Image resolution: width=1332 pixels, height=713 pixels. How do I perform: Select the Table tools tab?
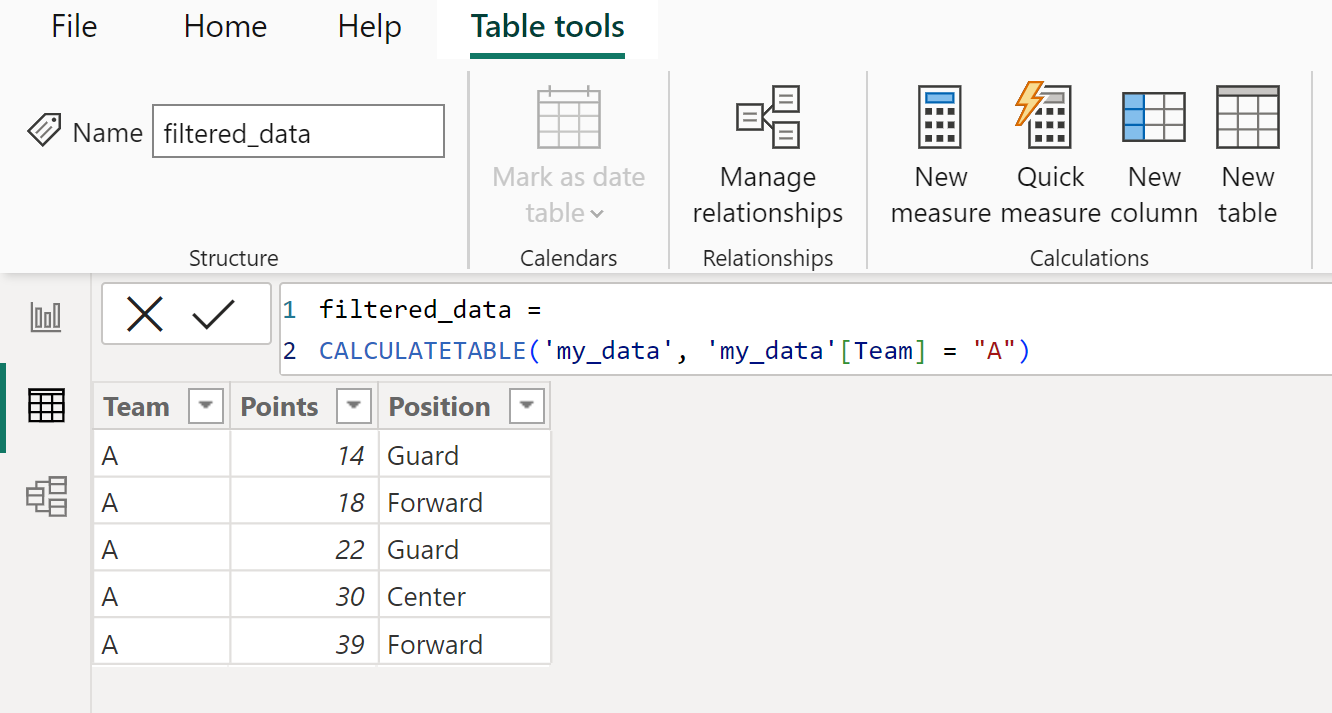[547, 26]
